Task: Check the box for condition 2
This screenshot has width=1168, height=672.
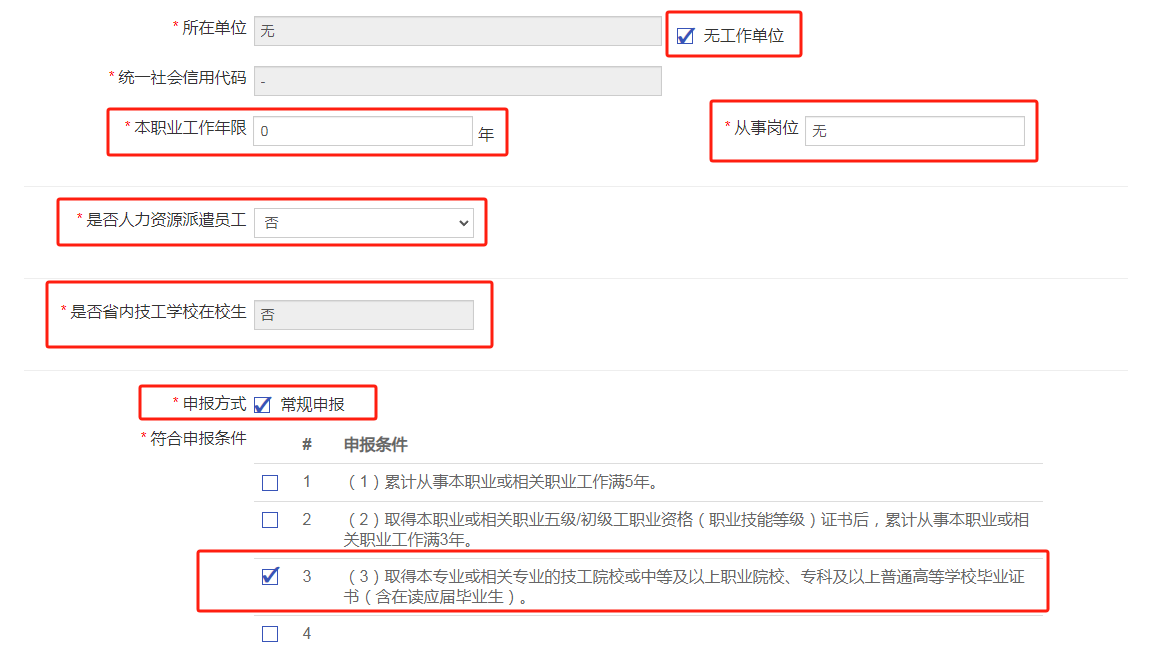Action: pyautogui.click(x=270, y=520)
